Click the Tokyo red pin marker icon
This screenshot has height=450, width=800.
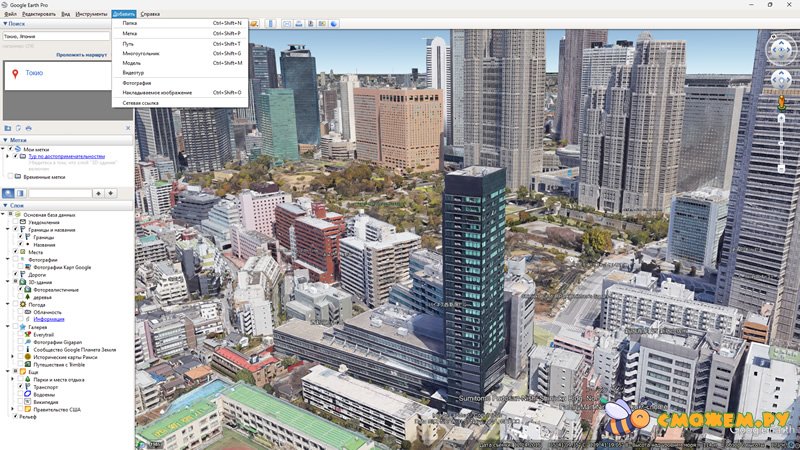pos(15,73)
